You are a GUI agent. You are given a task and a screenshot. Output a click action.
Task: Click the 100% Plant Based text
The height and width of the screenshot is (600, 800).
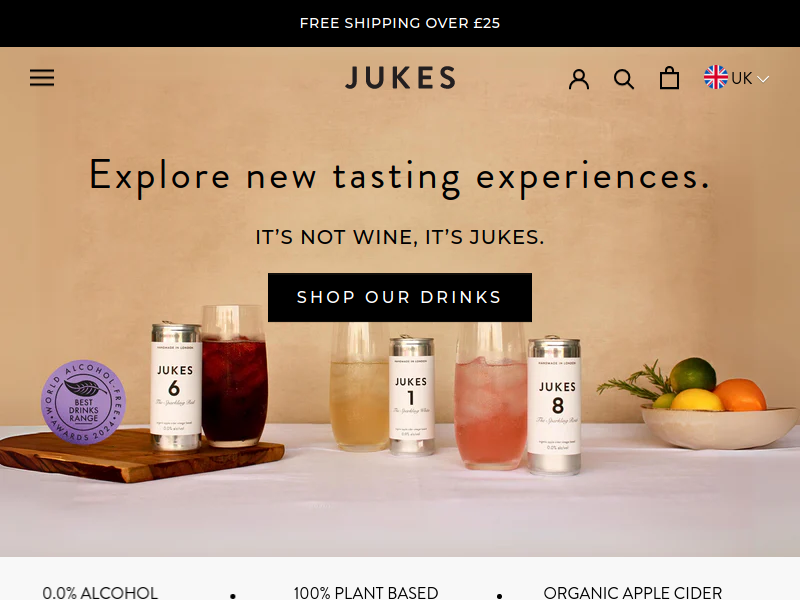pyautogui.click(x=366, y=593)
